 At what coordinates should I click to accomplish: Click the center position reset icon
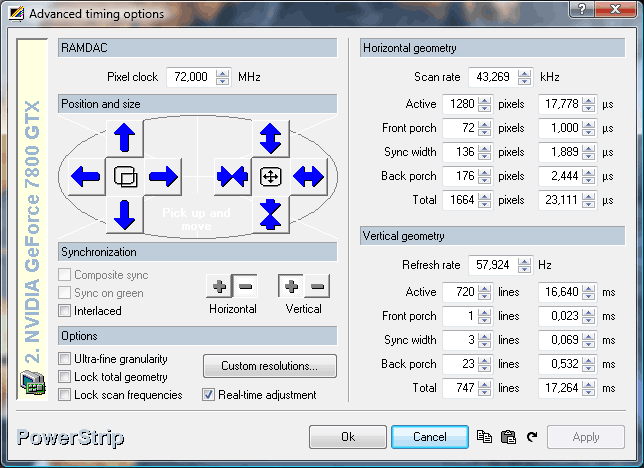click(x=125, y=177)
